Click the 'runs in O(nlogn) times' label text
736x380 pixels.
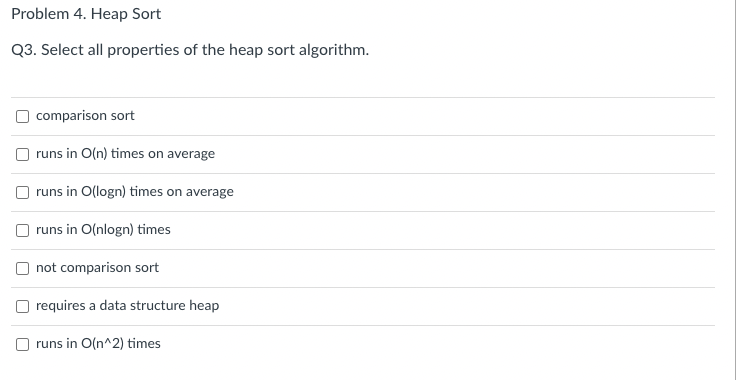pyautogui.click(x=103, y=230)
